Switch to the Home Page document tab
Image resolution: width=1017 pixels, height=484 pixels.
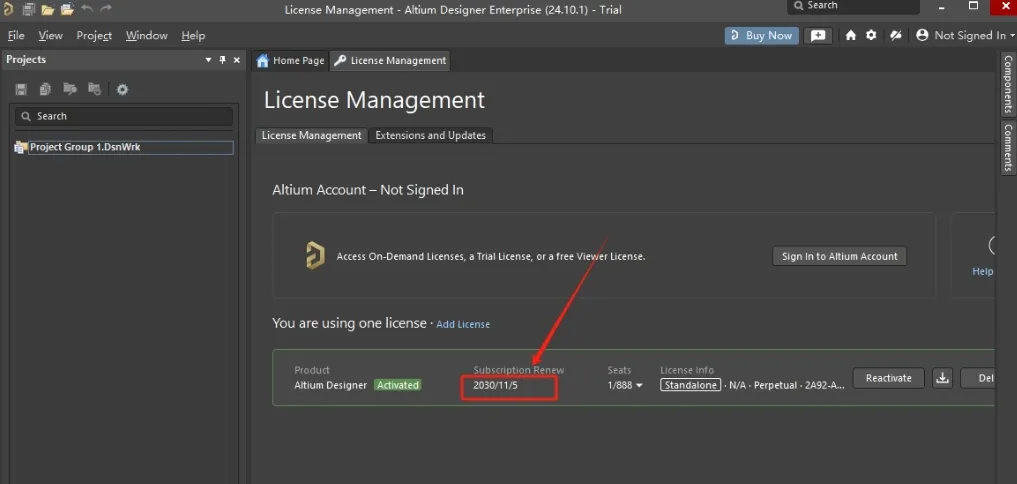pyautogui.click(x=290, y=60)
